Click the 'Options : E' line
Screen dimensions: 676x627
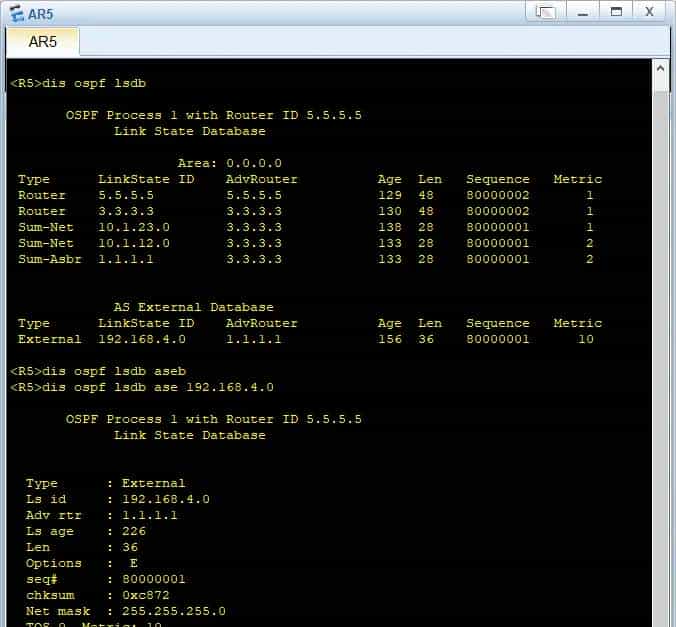(x=82, y=563)
